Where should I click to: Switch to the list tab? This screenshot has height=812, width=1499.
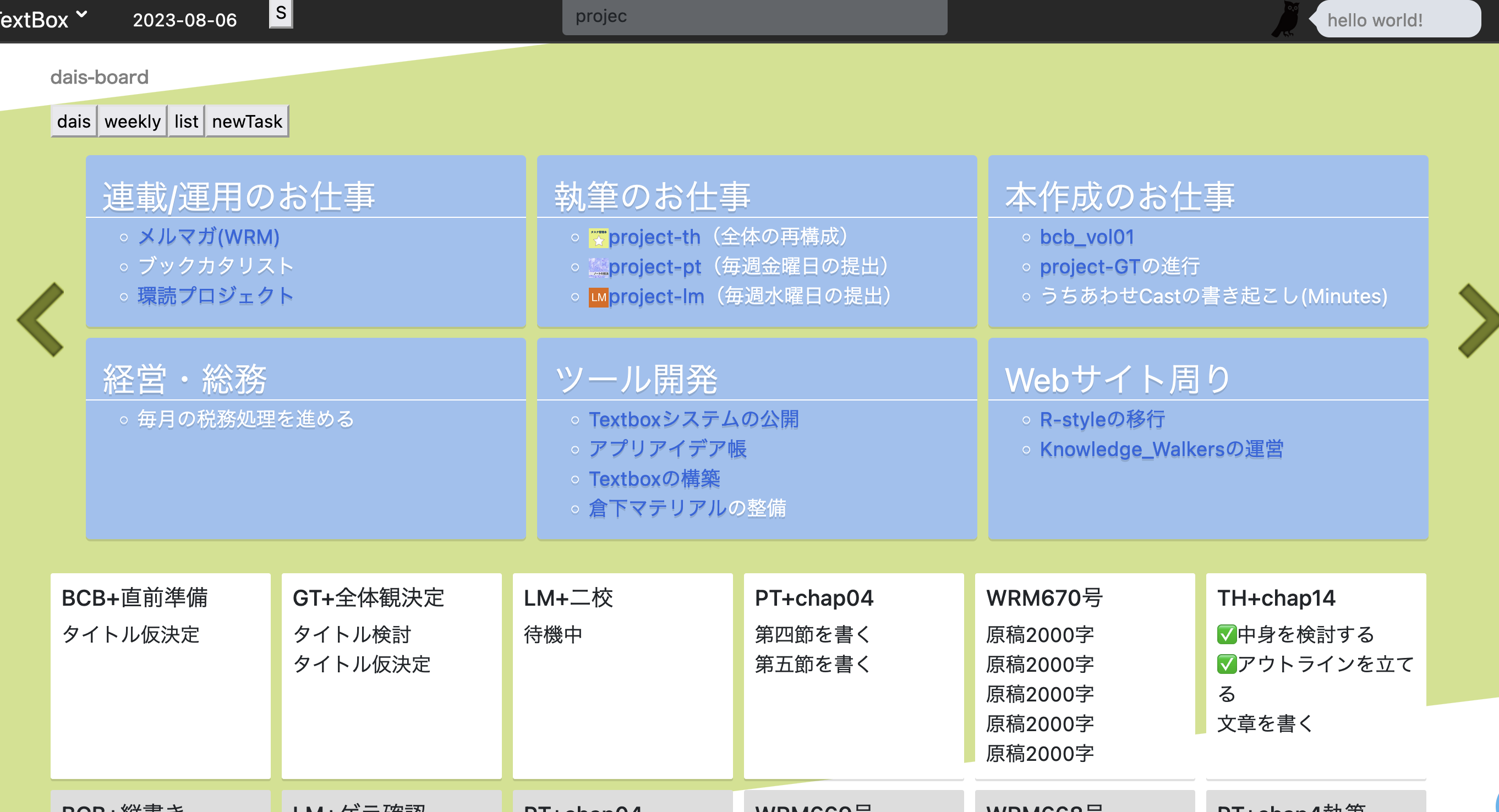click(186, 121)
